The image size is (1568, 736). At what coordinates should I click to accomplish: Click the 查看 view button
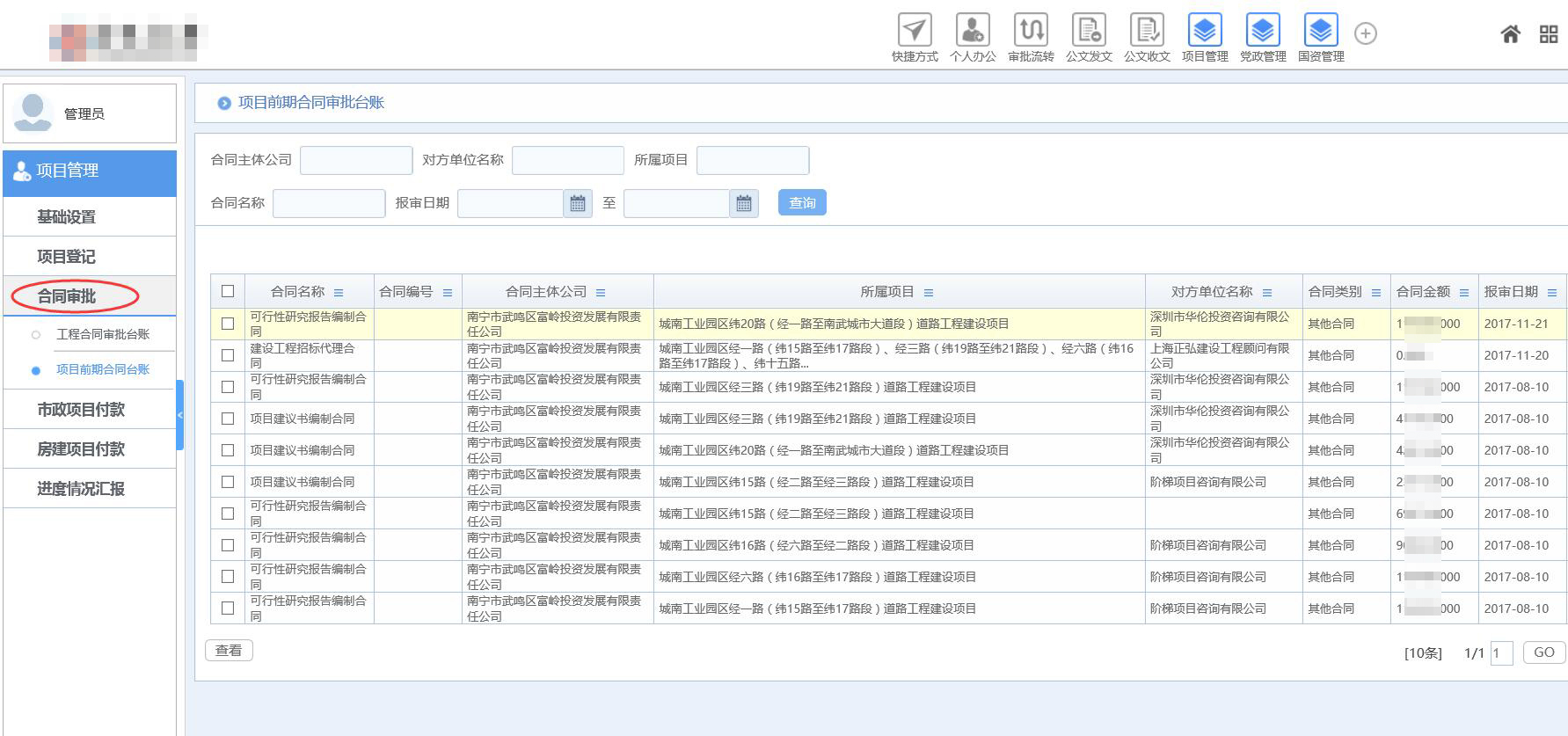pyautogui.click(x=229, y=650)
